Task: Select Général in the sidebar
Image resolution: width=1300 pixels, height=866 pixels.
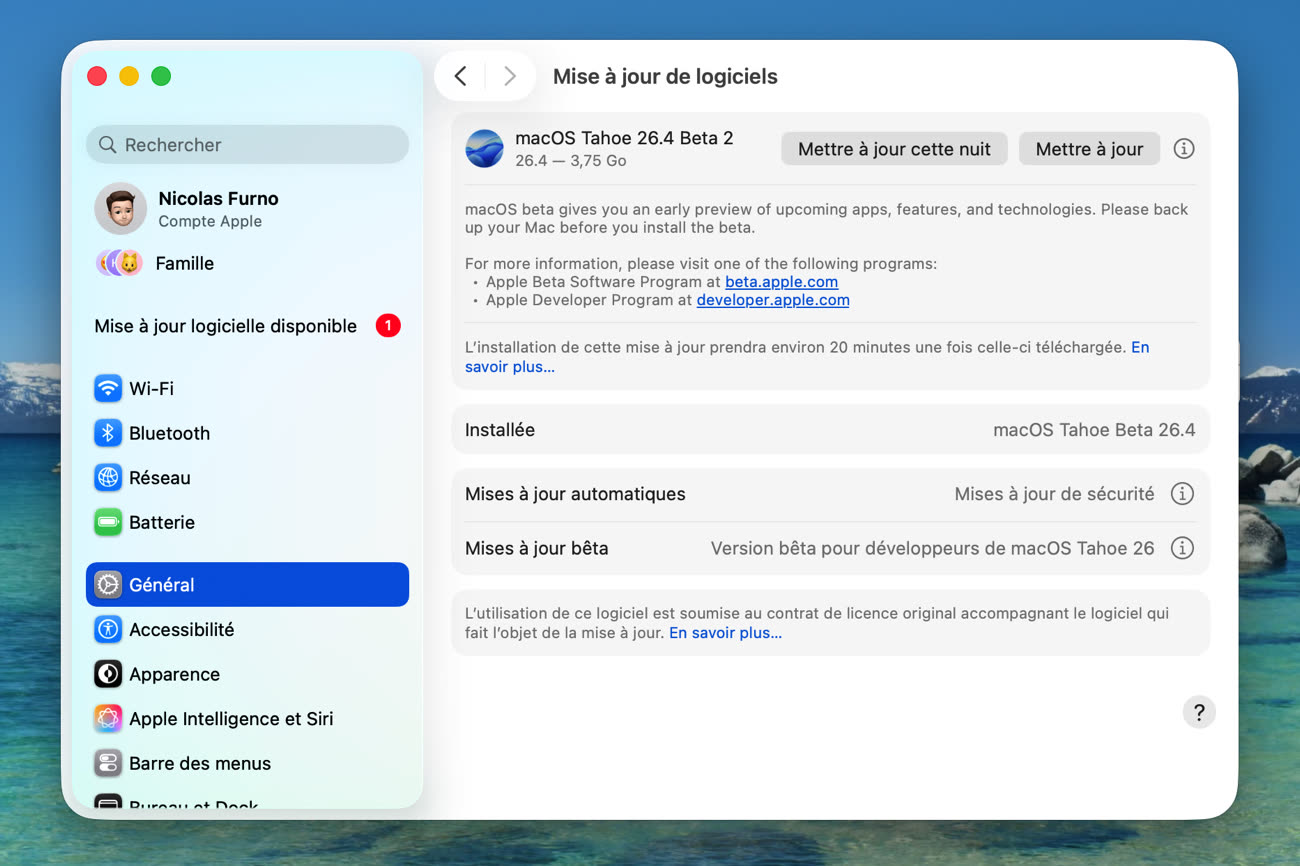Action: point(247,584)
